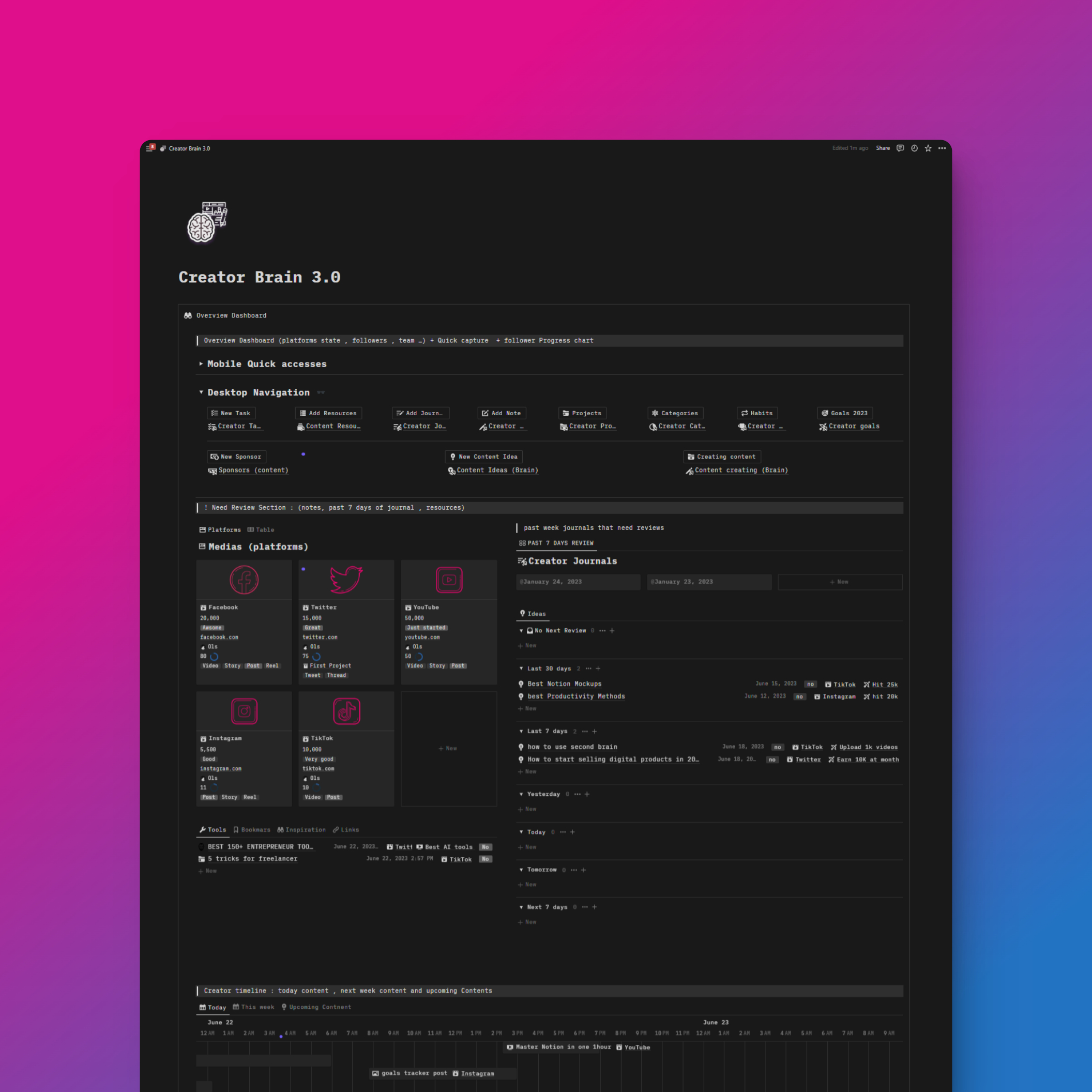Open options dots for No Next Review group
Viewport: 1092px width, 1092px height.
click(602, 631)
